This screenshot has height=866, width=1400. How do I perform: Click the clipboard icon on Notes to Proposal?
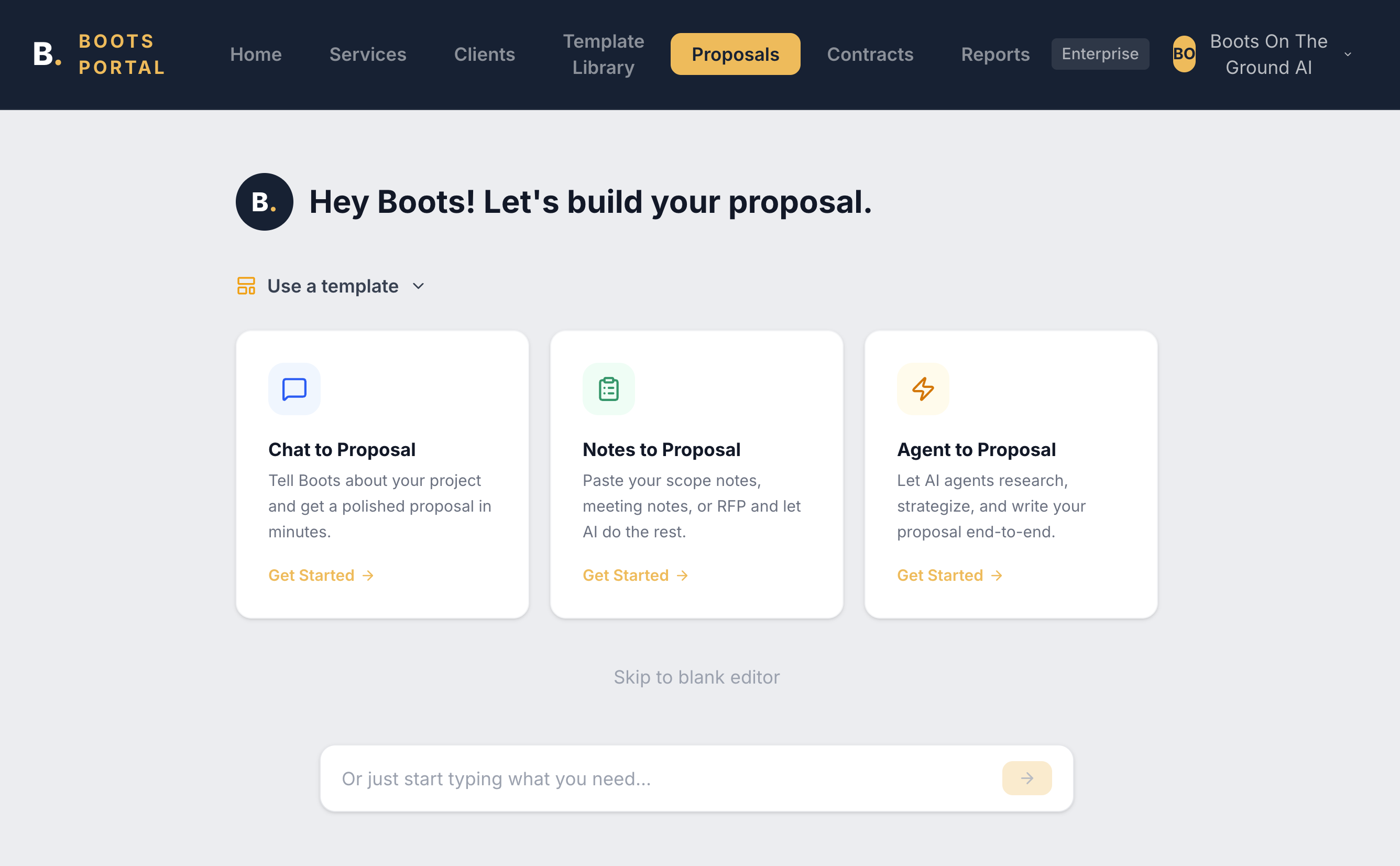608,389
